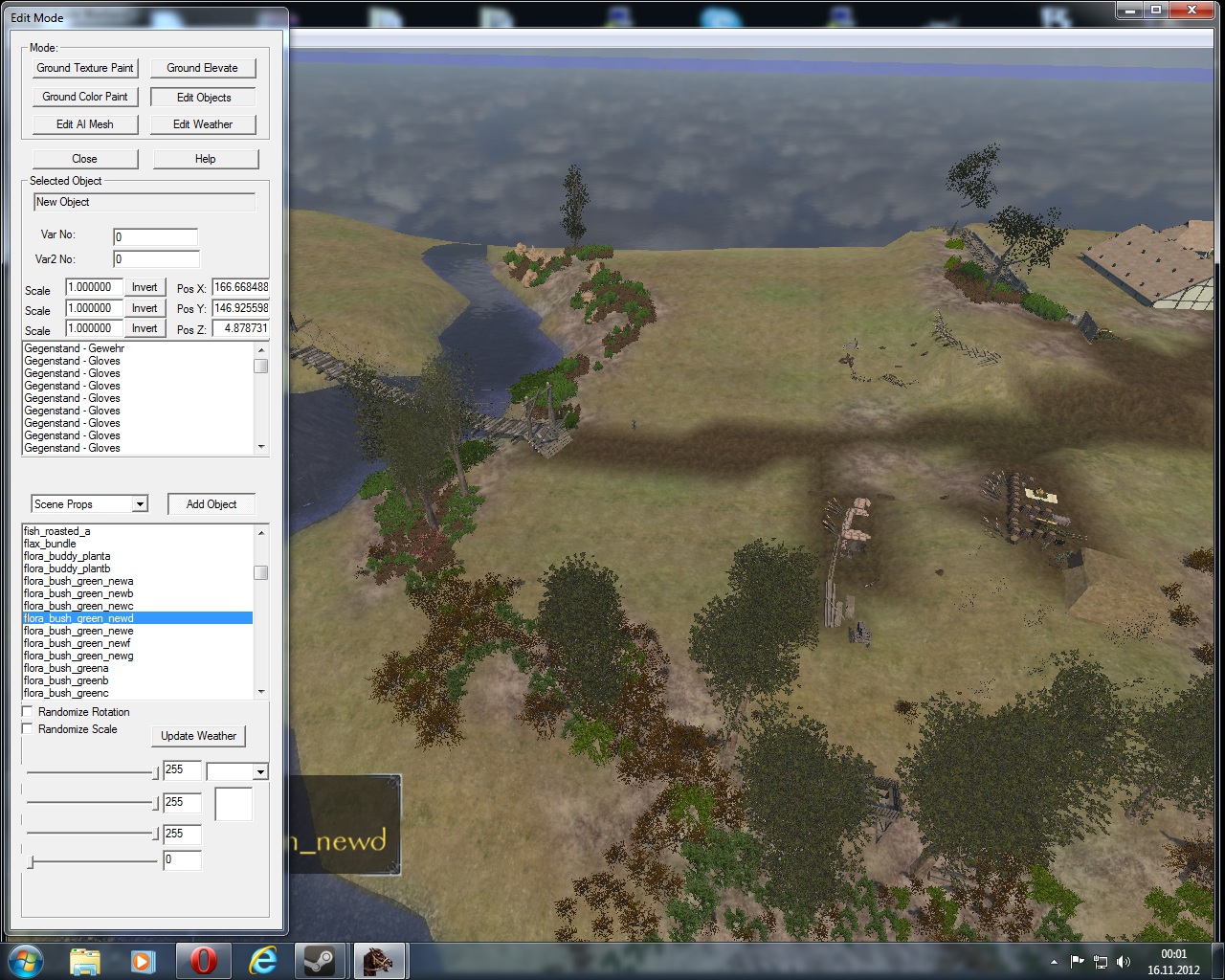Click the scene props list scroll-down arrow
Screen dimensions: 1225x980
click(261, 692)
